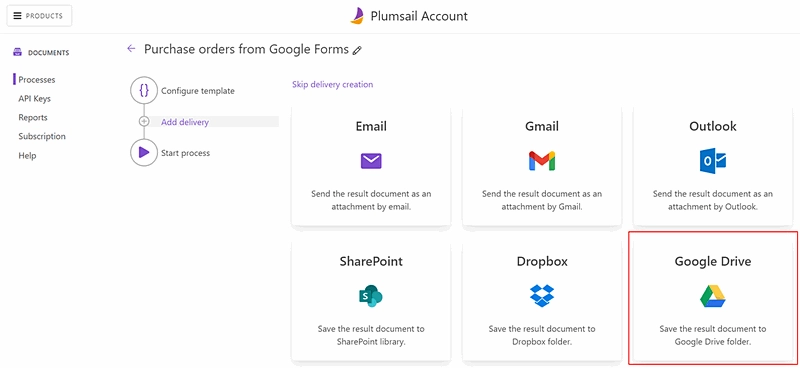Open API Keys in the sidebar
800x368 pixels.
pyautogui.click(x=35, y=99)
